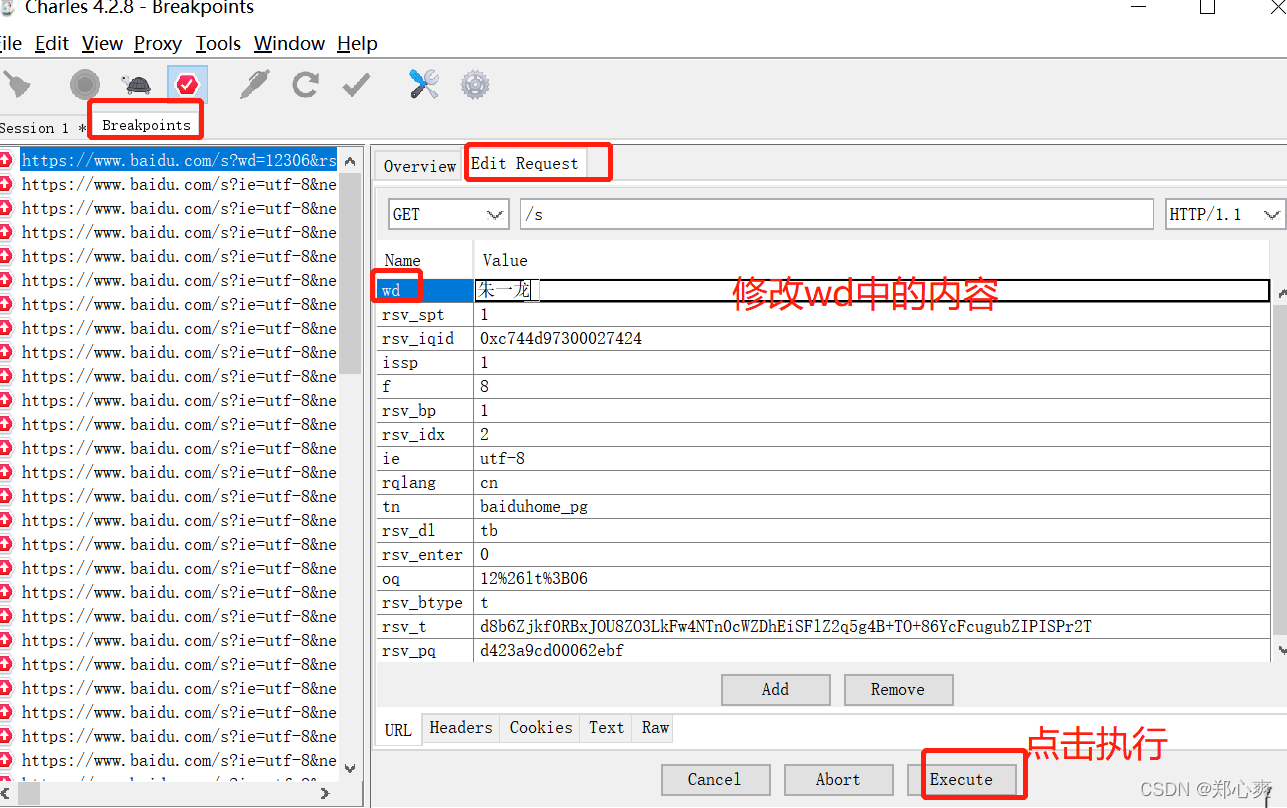This screenshot has width=1287, height=808.
Task: Select the Breakpoints tab
Action: coord(146,125)
